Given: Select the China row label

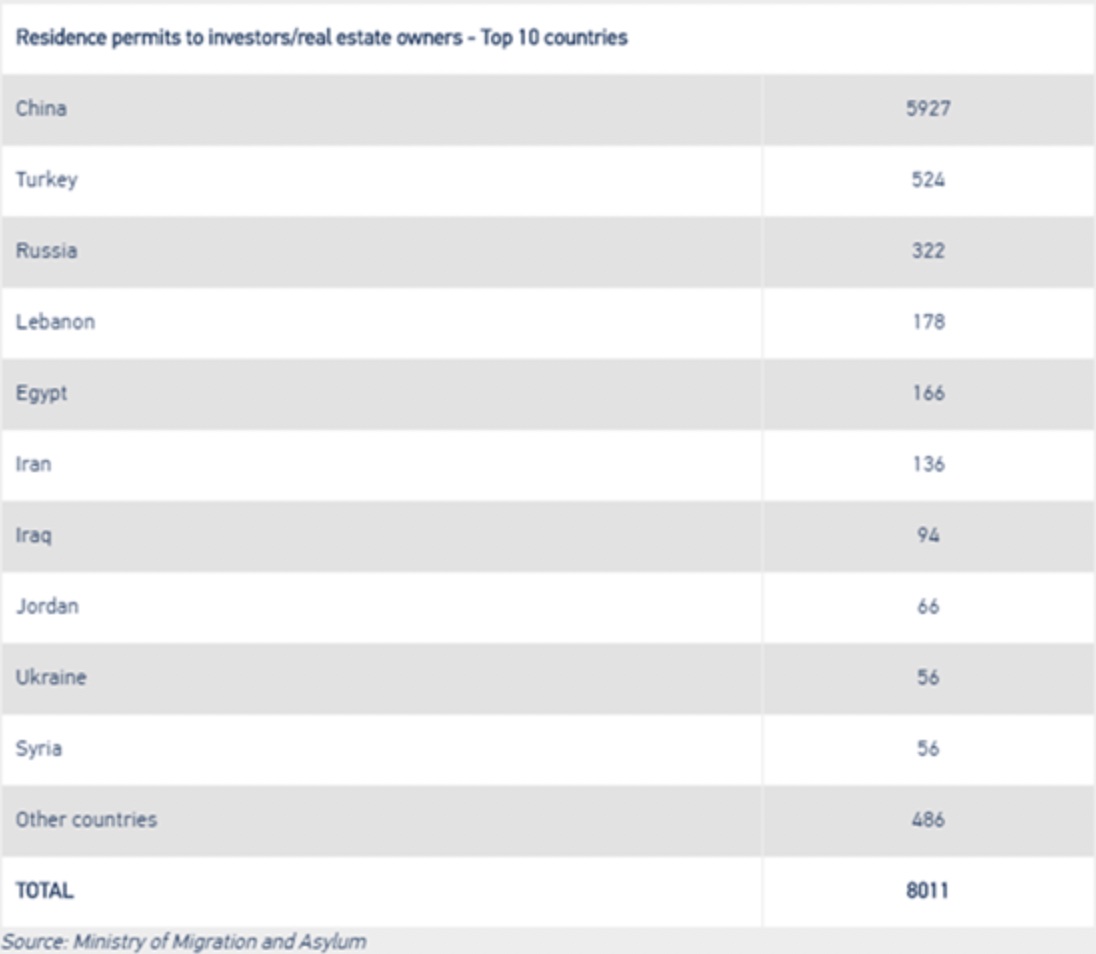Looking at the screenshot, I should click(41, 108).
